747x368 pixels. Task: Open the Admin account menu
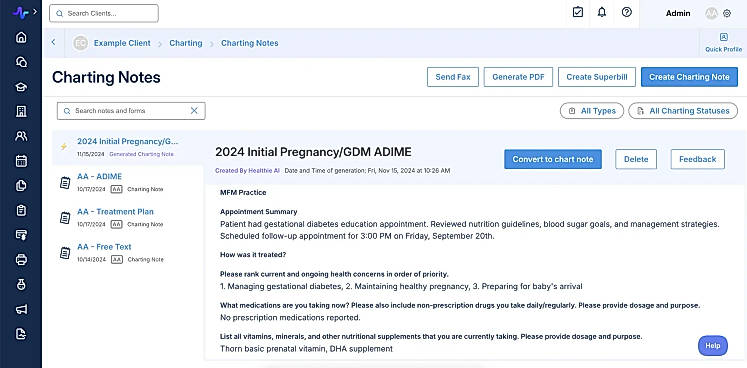678,13
